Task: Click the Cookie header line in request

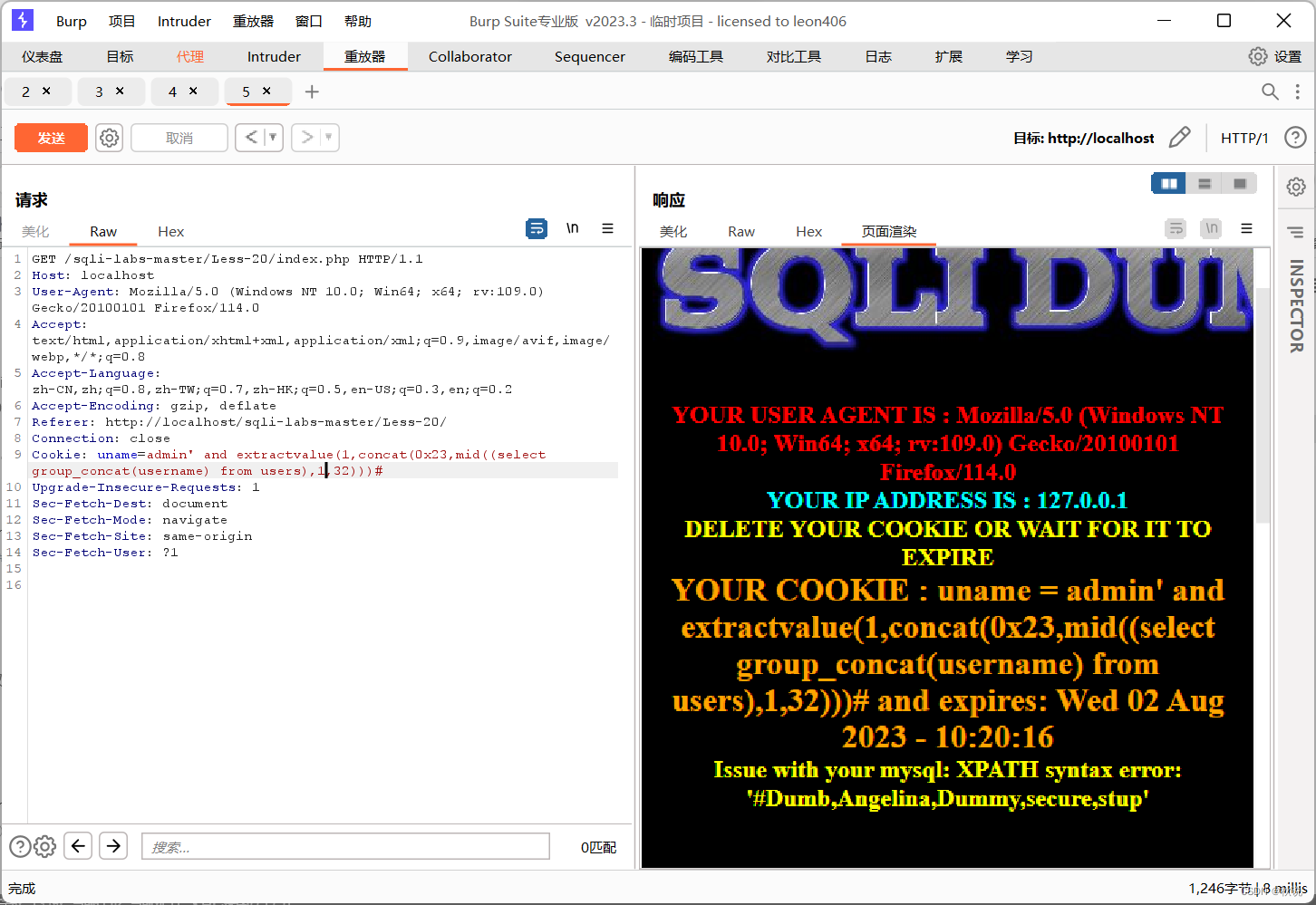Action: (x=324, y=462)
